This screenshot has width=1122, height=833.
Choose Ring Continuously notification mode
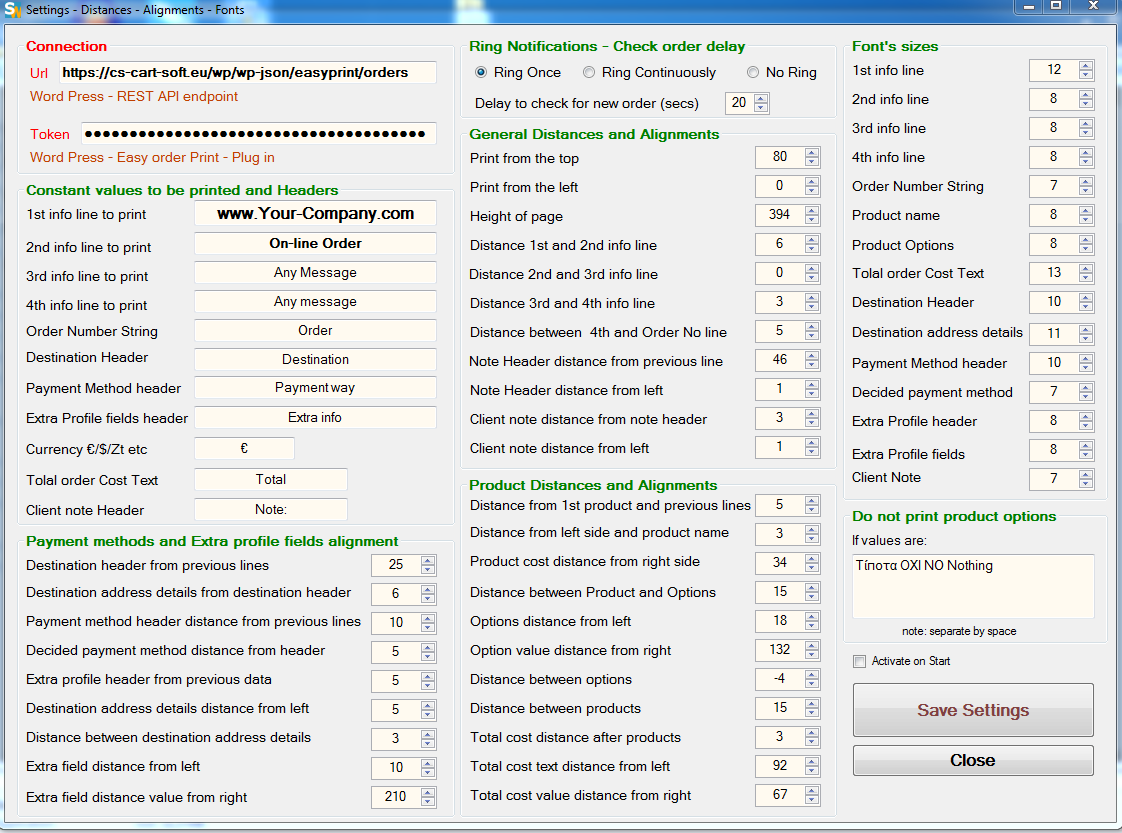pyautogui.click(x=589, y=73)
